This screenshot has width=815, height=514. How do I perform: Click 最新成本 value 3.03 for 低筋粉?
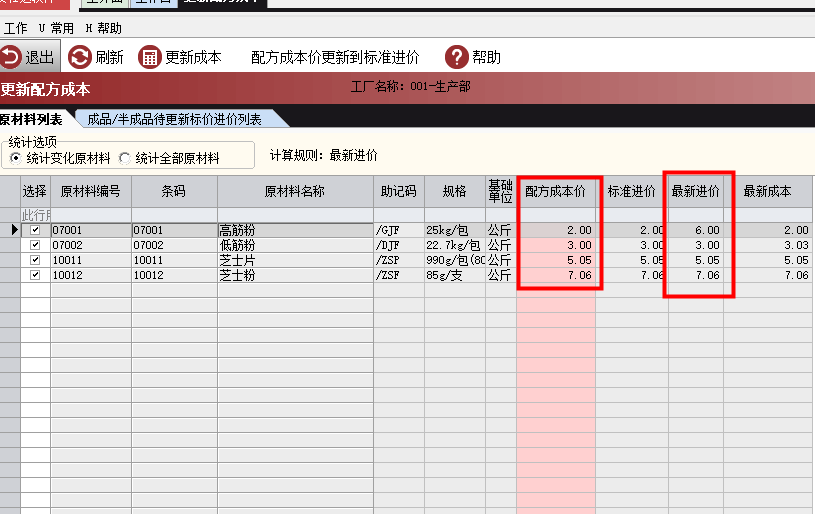tap(768, 245)
